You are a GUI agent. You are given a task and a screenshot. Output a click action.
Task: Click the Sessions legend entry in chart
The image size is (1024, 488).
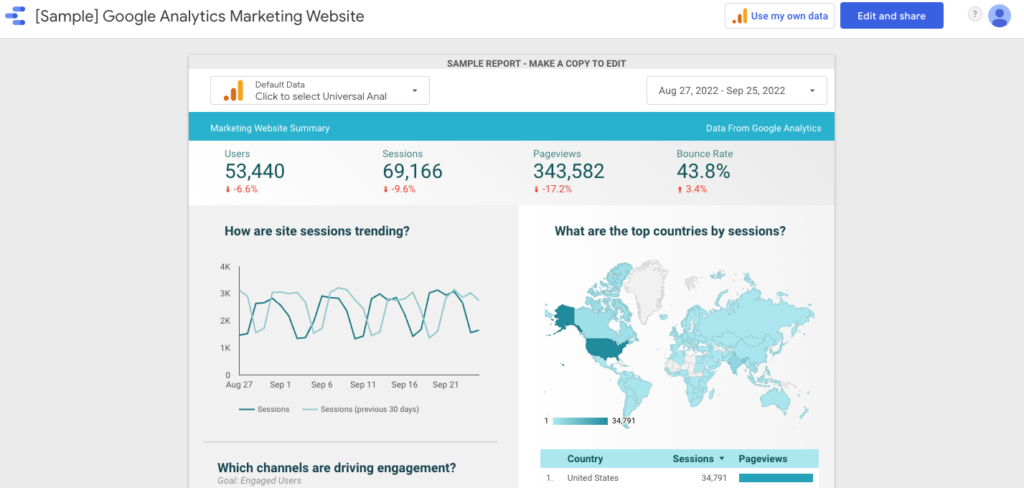[264, 410]
